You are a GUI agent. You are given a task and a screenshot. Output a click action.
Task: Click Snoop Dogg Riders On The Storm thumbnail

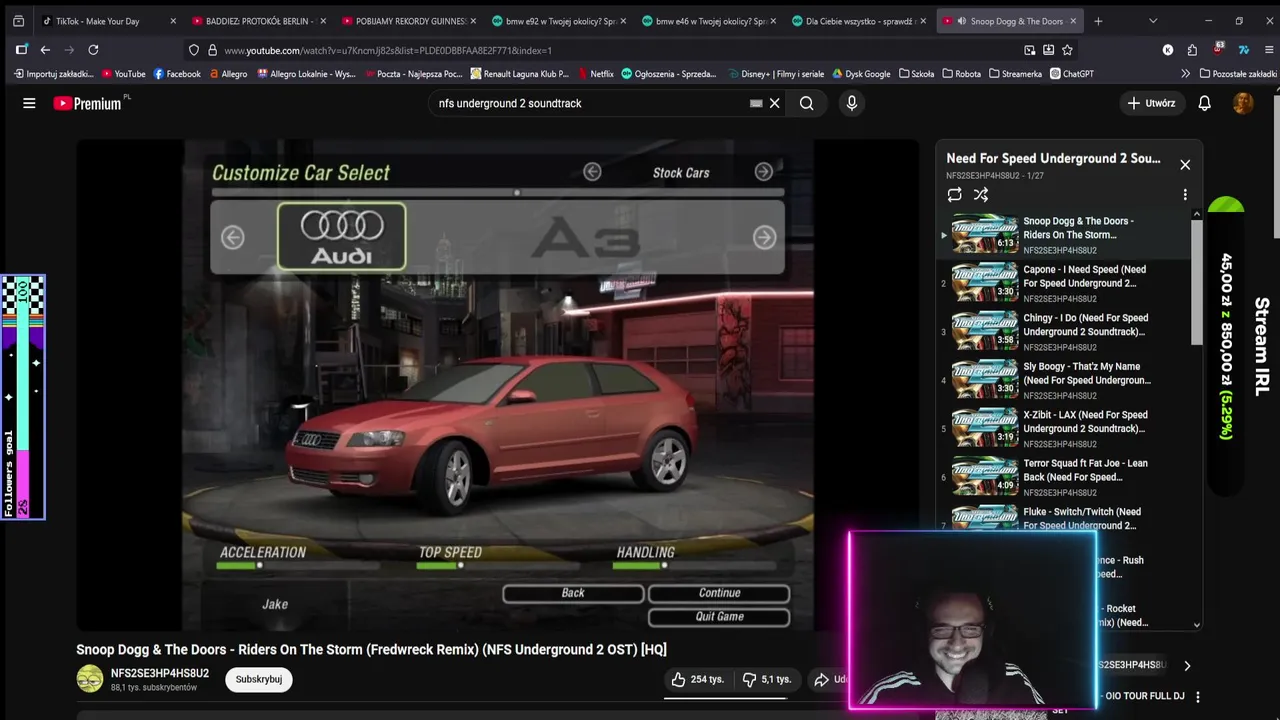985,234
